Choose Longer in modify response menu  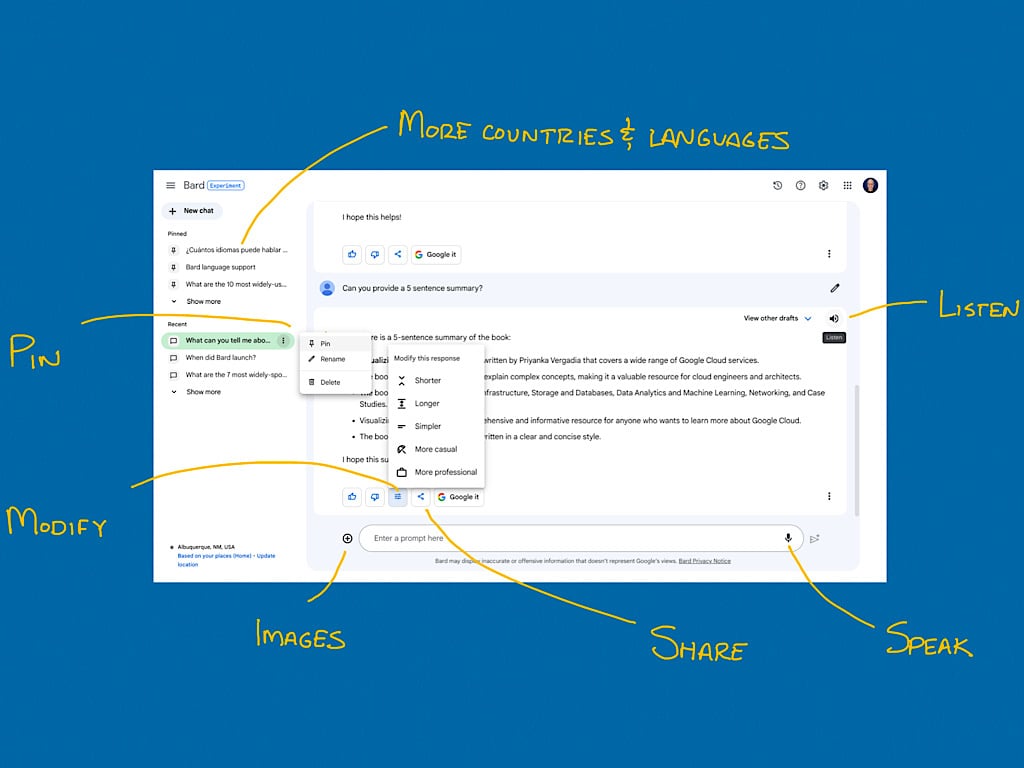point(436,404)
